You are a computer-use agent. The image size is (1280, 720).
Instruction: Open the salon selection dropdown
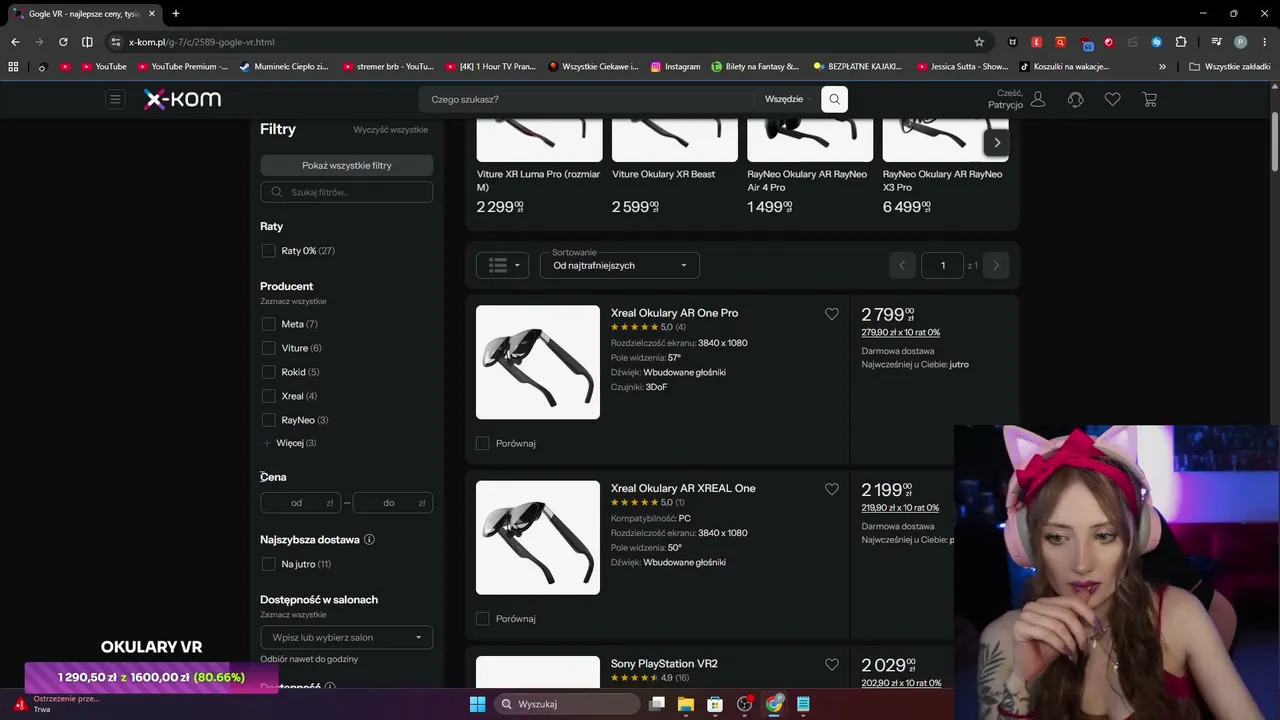pyautogui.click(x=347, y=637)
